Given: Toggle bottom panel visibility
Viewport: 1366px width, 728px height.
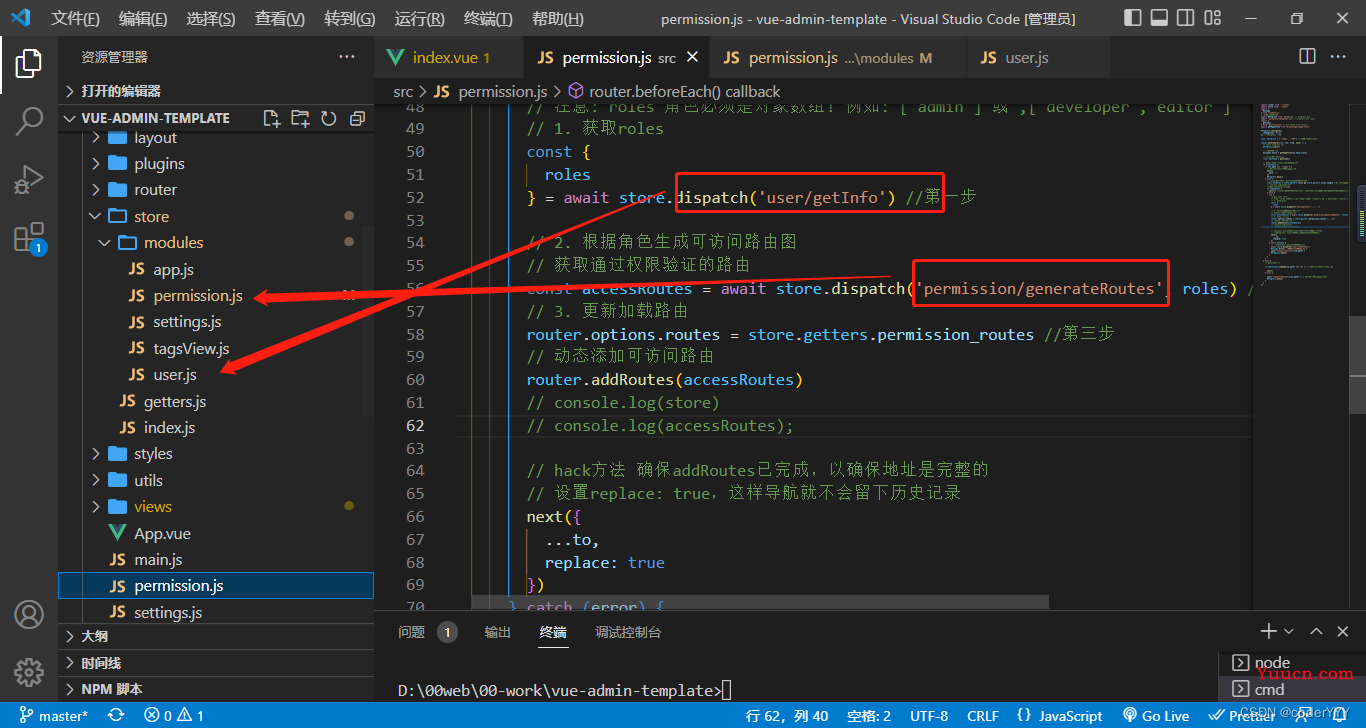Looking at the screenshot, I should (1158, 18).
